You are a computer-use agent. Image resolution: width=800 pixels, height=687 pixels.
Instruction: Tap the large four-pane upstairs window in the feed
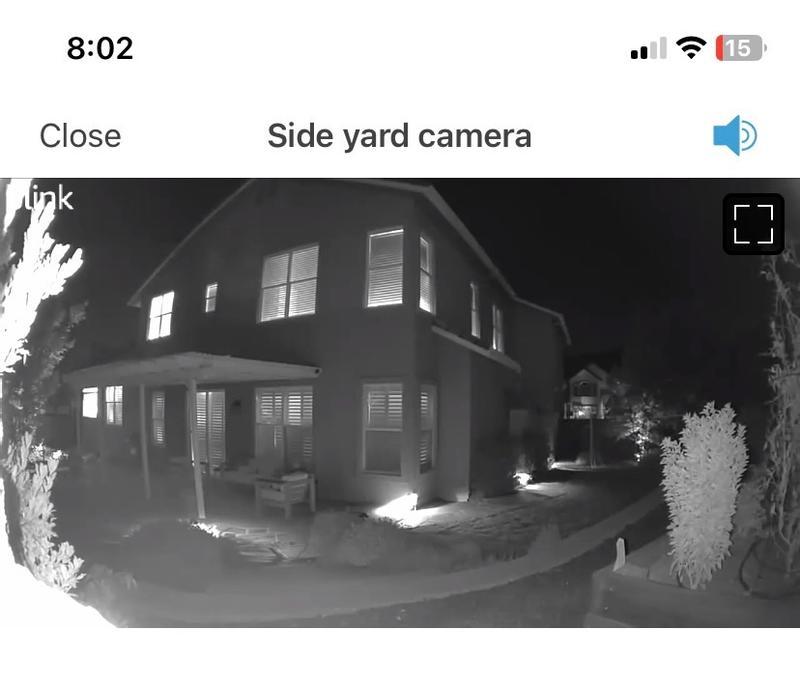click(289, 282)
